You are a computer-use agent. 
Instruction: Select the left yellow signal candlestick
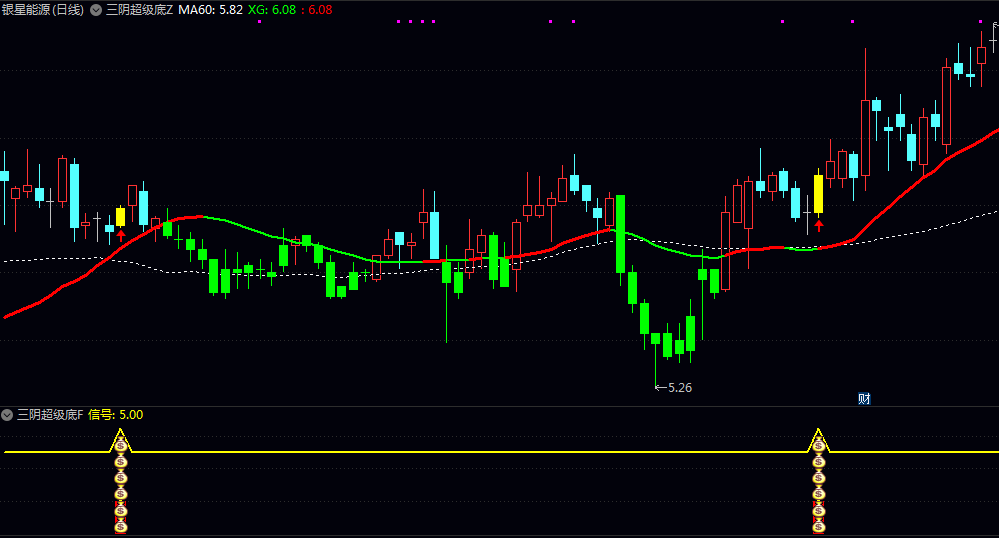click(120, 217)
